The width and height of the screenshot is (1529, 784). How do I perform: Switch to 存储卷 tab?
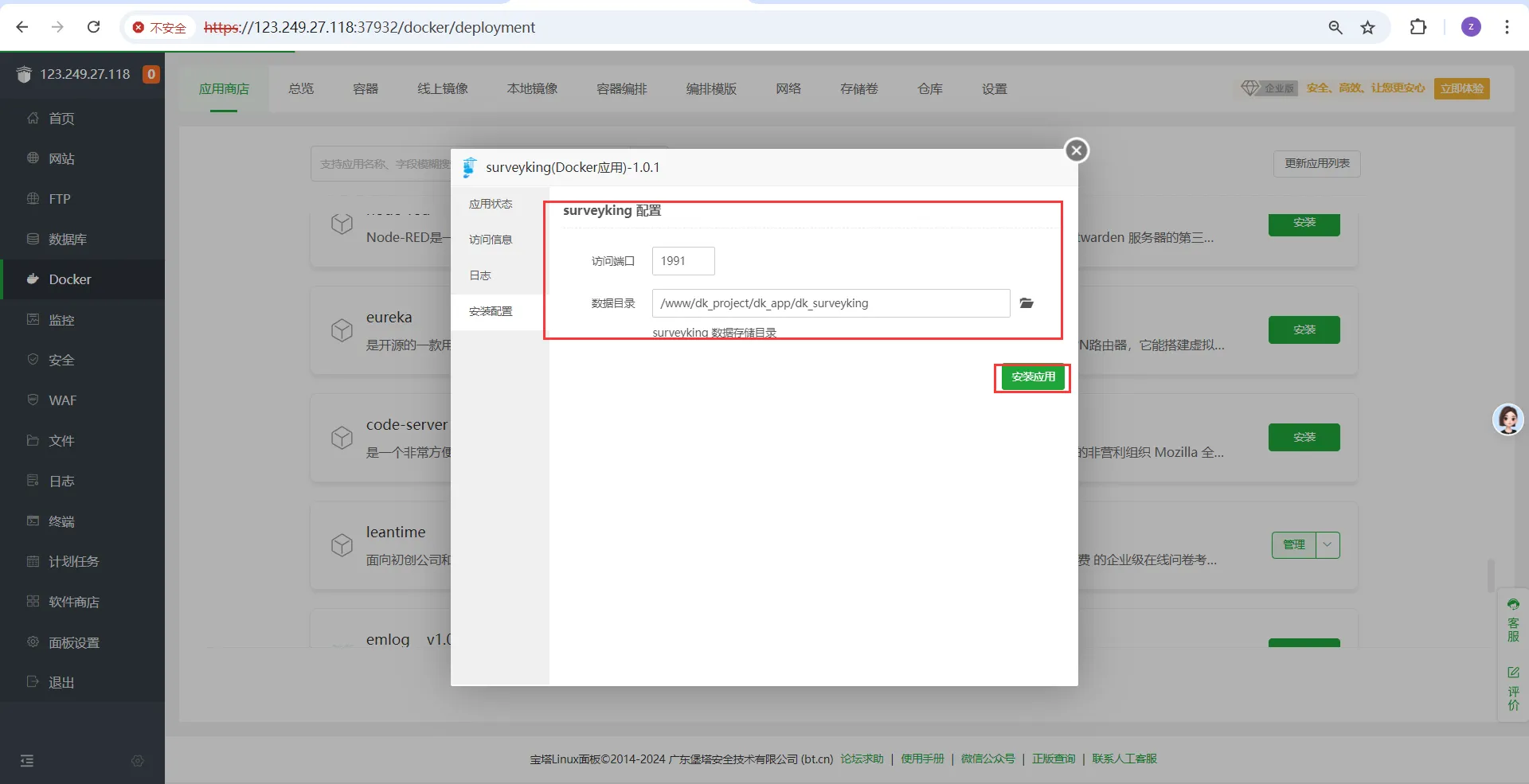859,88
